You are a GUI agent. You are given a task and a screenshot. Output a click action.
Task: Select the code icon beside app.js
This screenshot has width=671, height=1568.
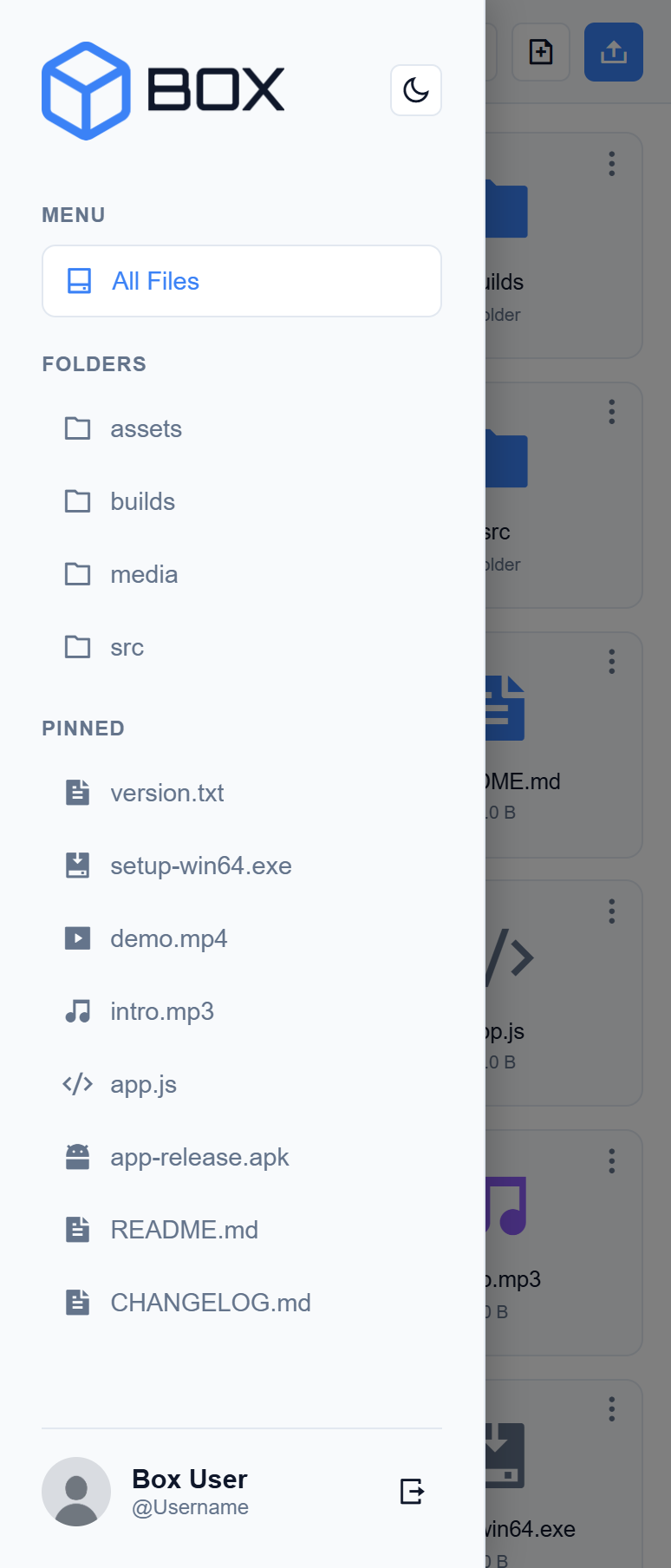pos(77,1083)
